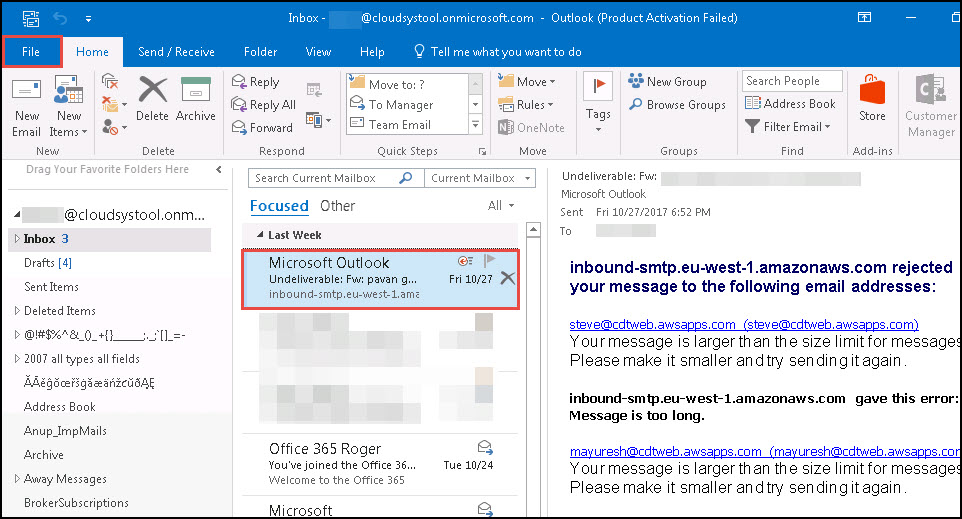The width and height of the screenshot is (962, 519).
Task: Open Customer Manager
Action: pos(931,107)
